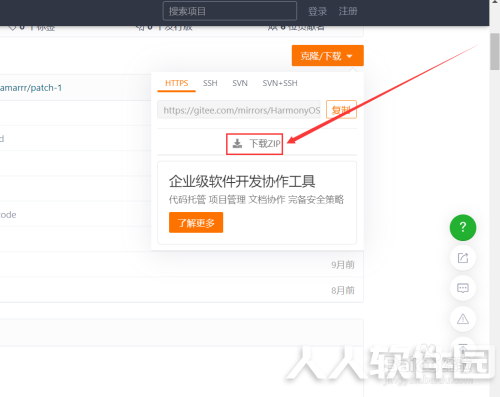
Task: Expand the 克隆/下载 dropdown button
Action: click(328, 56)
